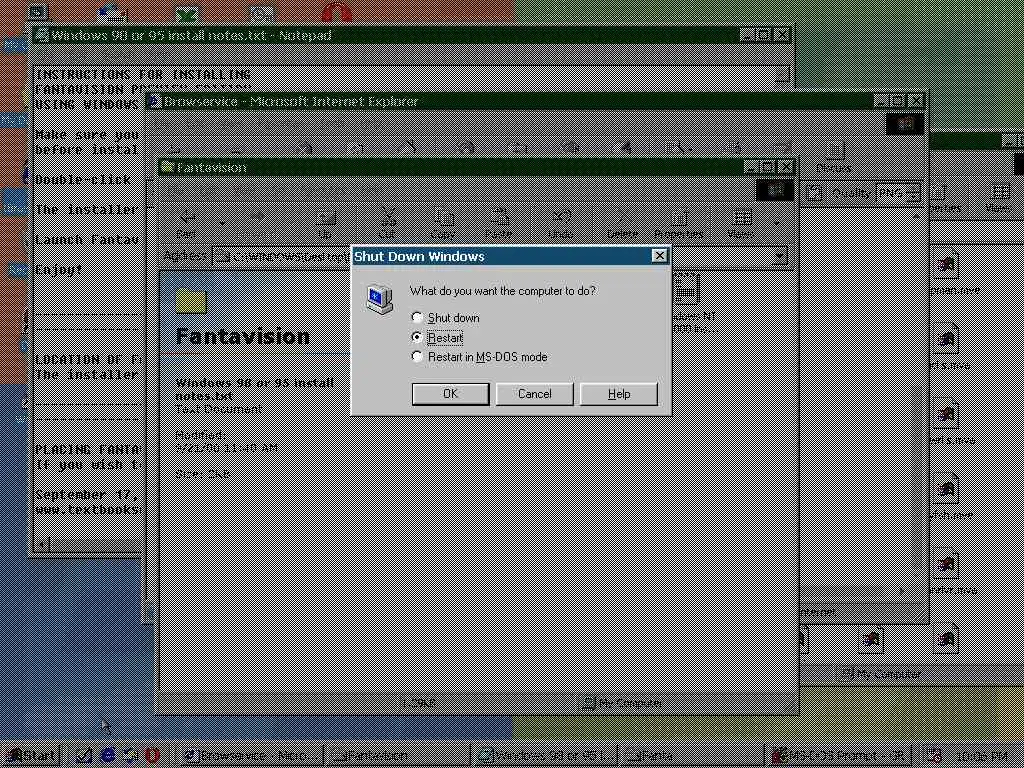Switch to 'Windows 98 or 95 I...' taskbar button
The height and width of the screenshot is (768, 1024).
click(x=546, y=756)
